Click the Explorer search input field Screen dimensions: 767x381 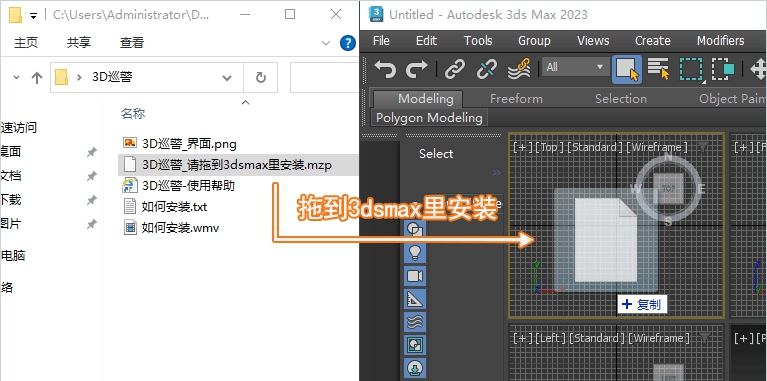[324, 77]
